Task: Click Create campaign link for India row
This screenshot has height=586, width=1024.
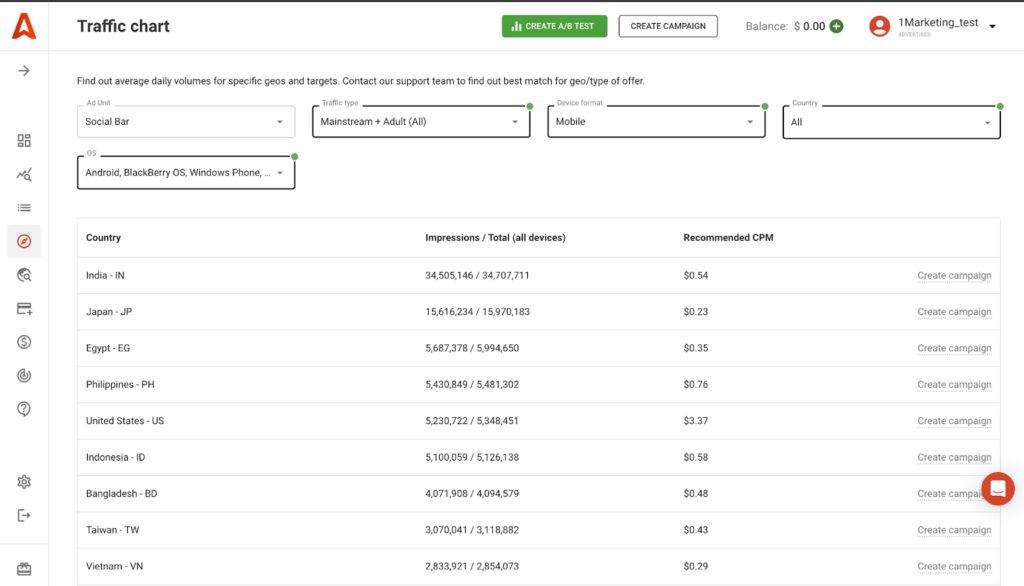Action: [x=954, y=276]
